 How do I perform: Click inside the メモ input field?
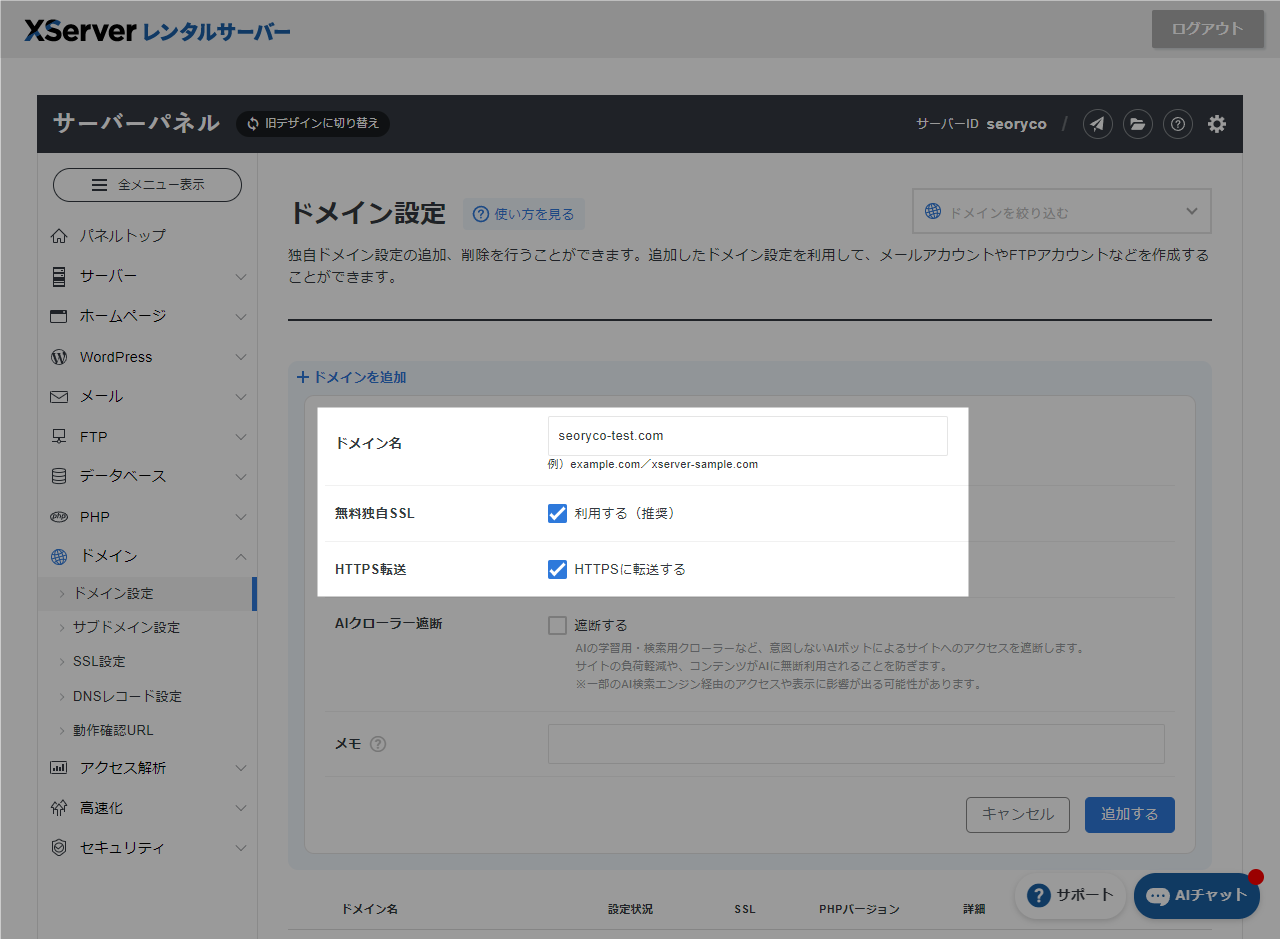(855, 743)
